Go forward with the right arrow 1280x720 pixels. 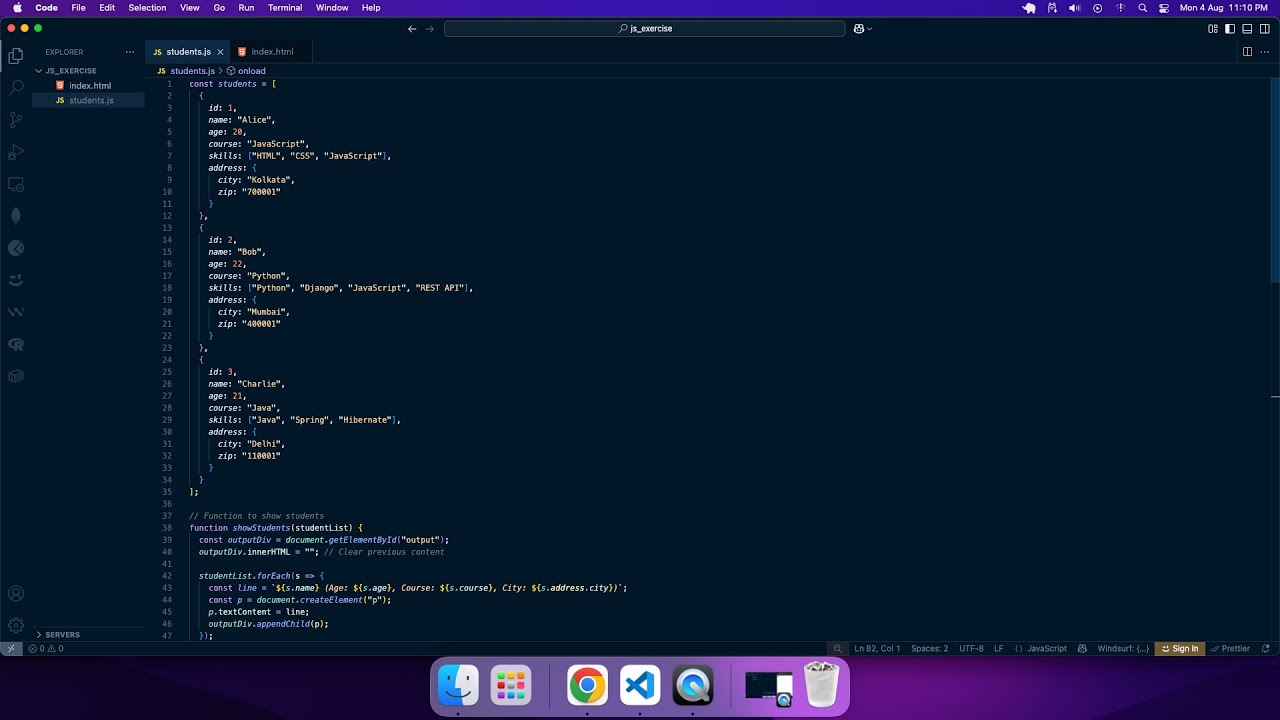tap(430, 29)
